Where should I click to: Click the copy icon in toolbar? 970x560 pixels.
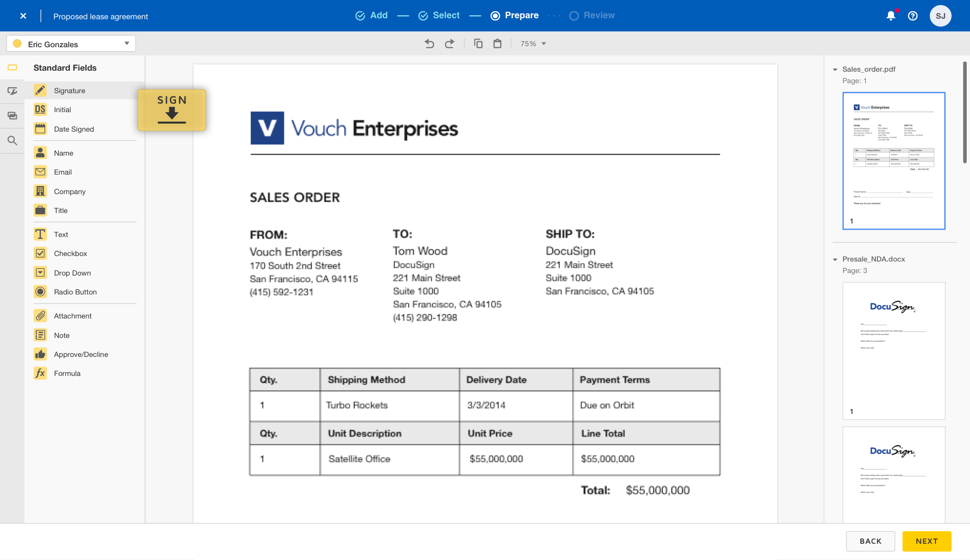point(478,43)
